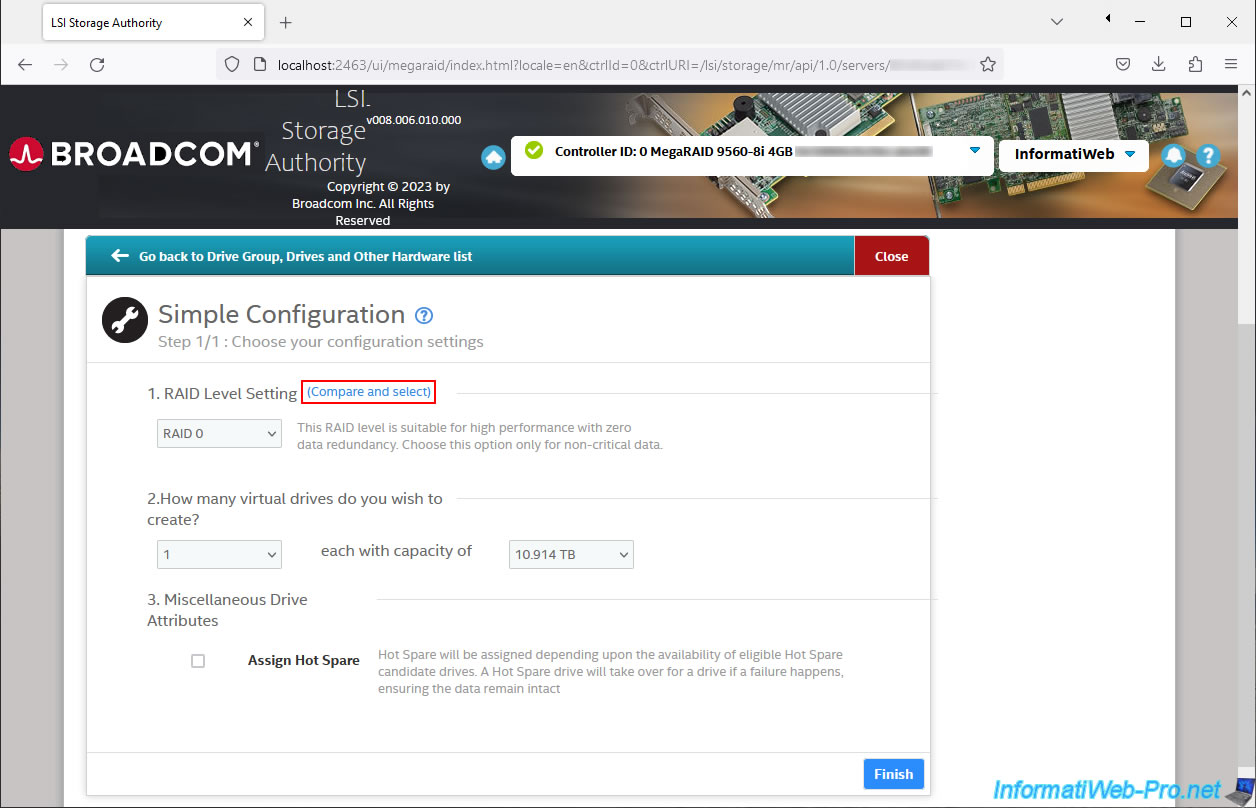Open the InformatiWeb user dropdown
This screenshot has width=1256, height=808.
tap(1074, 154)
